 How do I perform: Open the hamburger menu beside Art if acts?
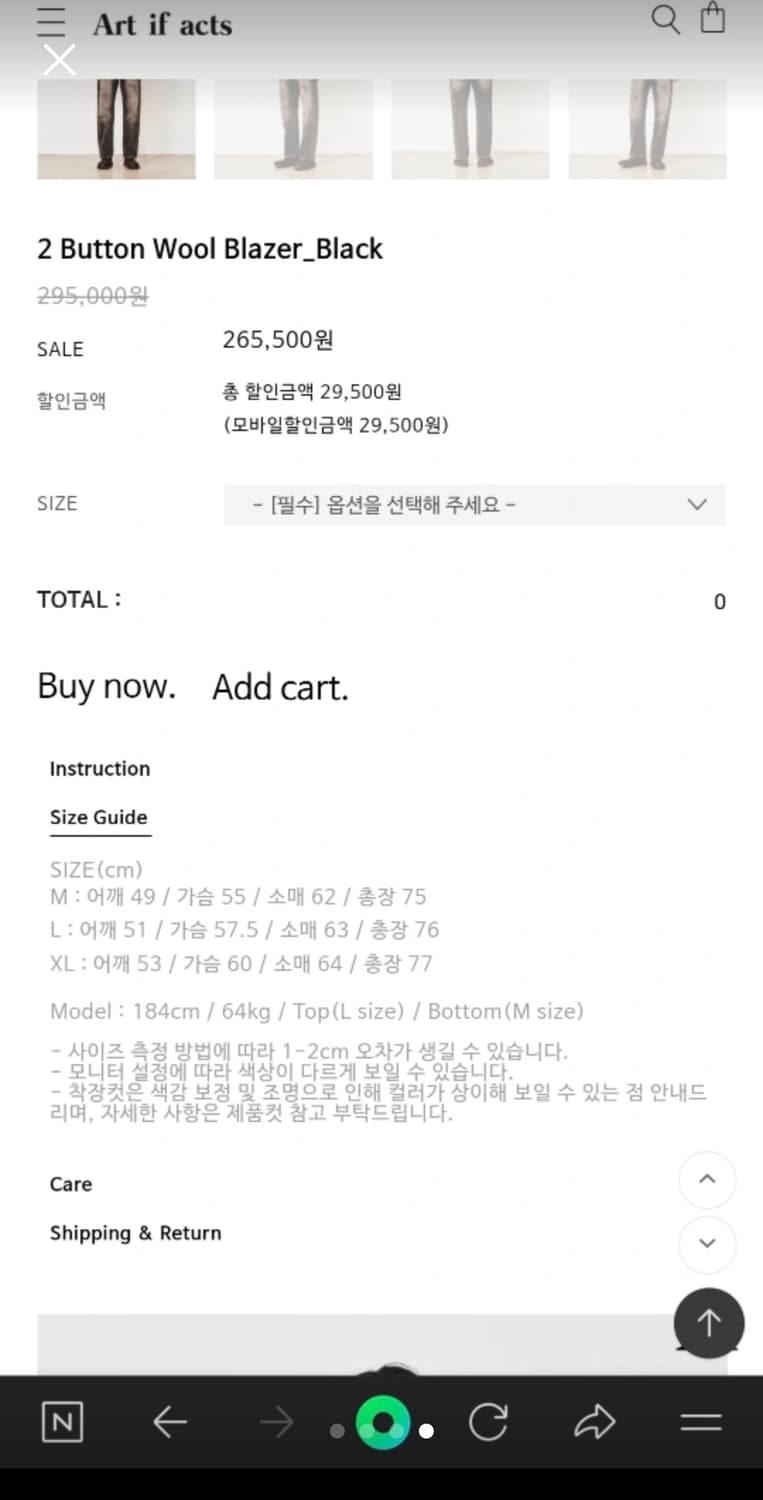pyautogui.click(x=51, y=23)
